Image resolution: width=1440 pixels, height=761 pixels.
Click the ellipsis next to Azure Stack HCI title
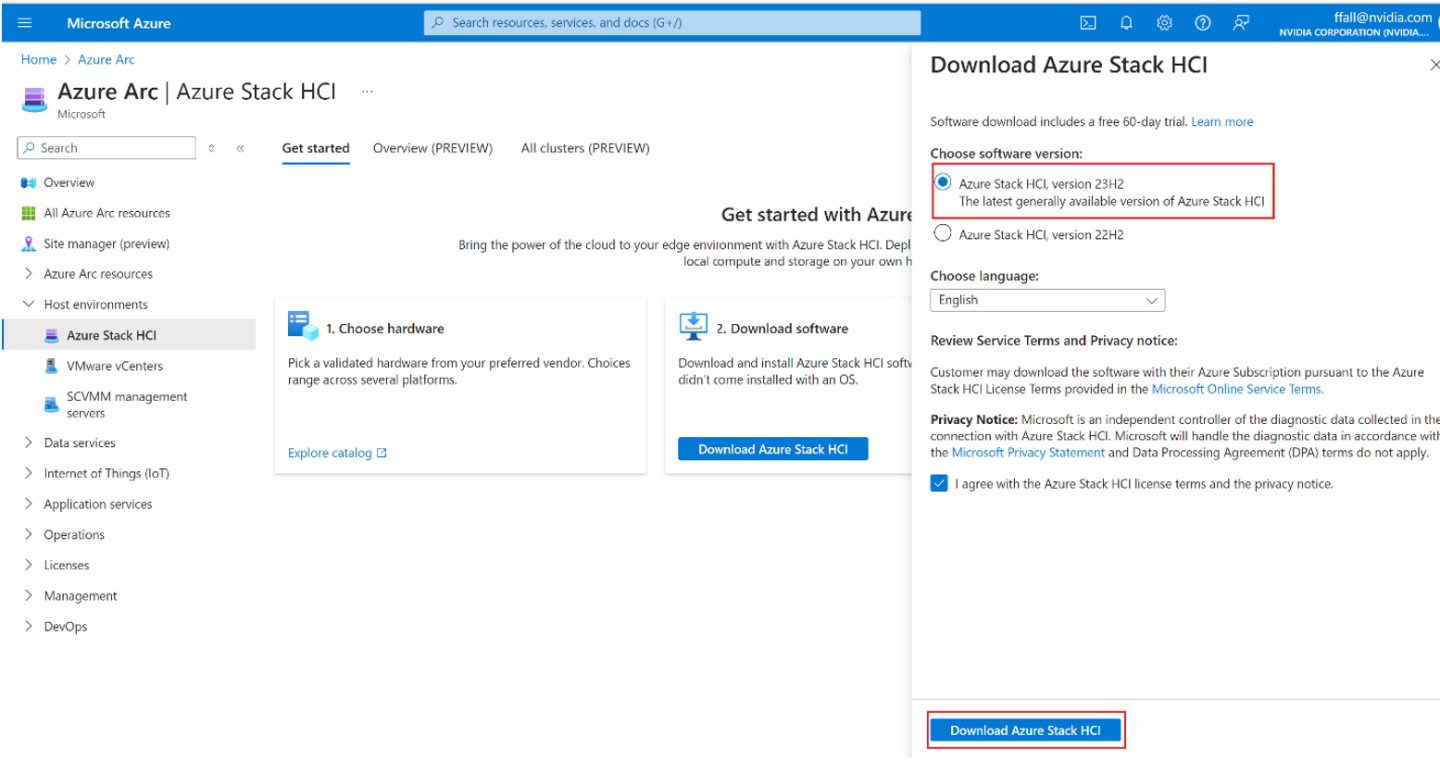pyautogui.click(x=367, y=92)
